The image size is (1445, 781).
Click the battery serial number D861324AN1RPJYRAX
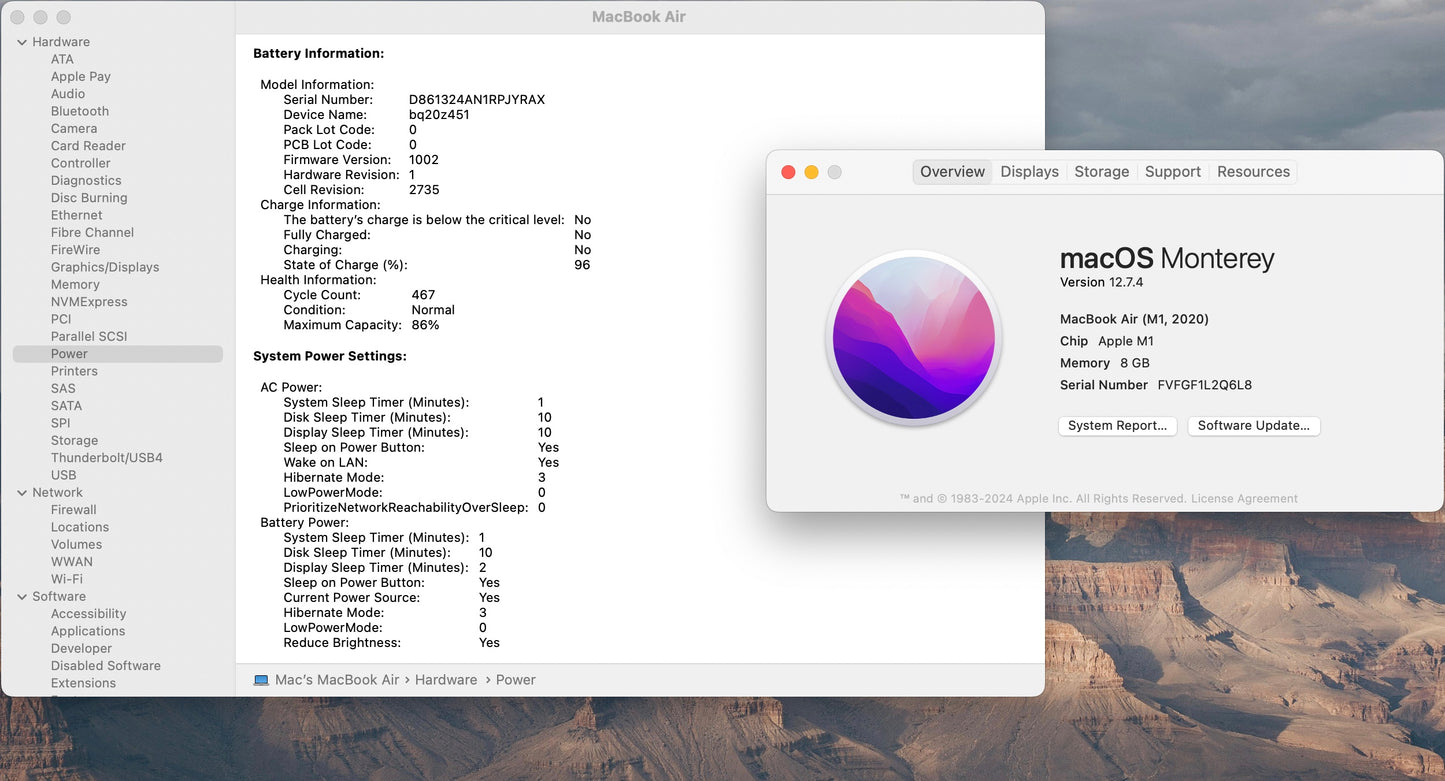tap(477, 100)
